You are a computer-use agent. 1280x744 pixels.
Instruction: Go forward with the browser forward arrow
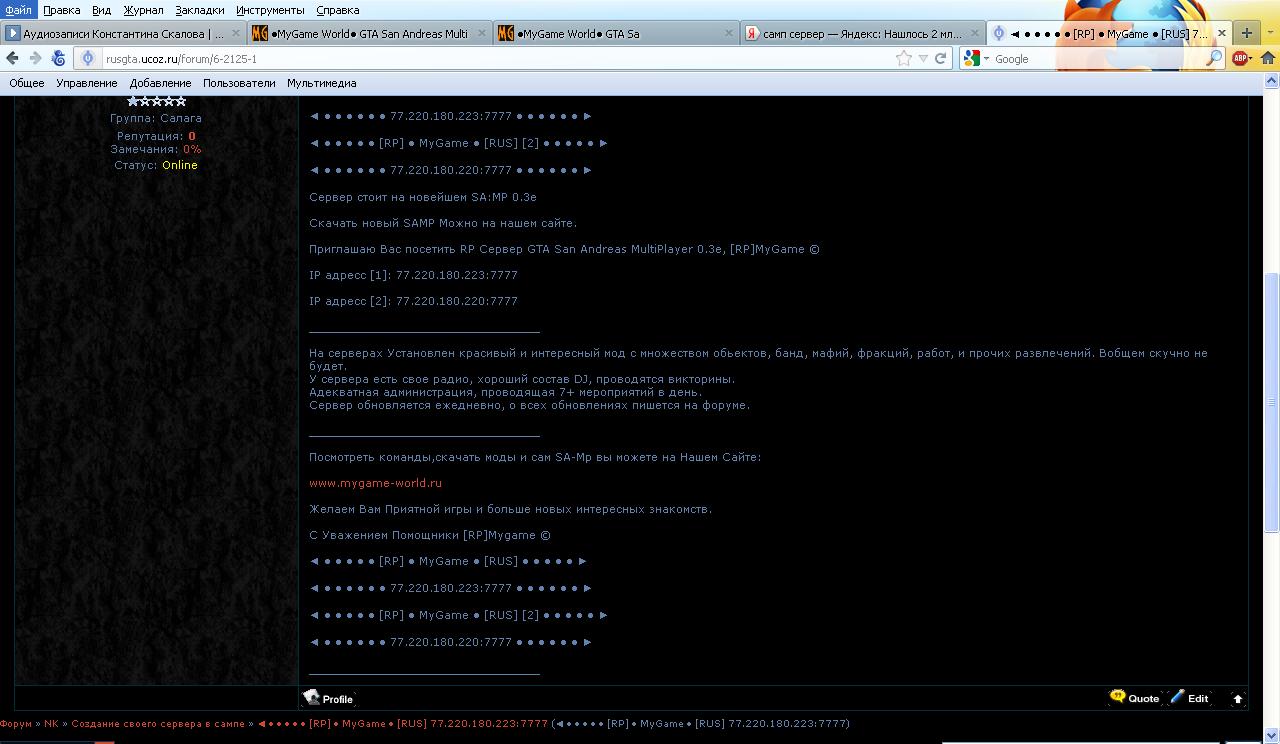click(x=36, y=58)
